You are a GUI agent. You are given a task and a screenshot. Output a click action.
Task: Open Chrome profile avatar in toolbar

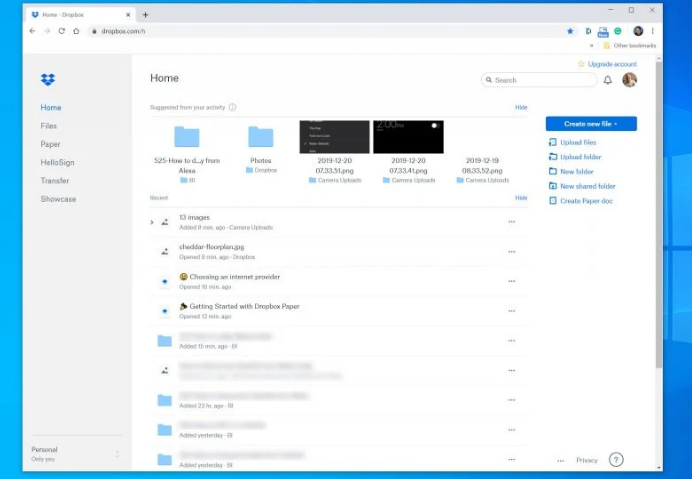[638, 31]
